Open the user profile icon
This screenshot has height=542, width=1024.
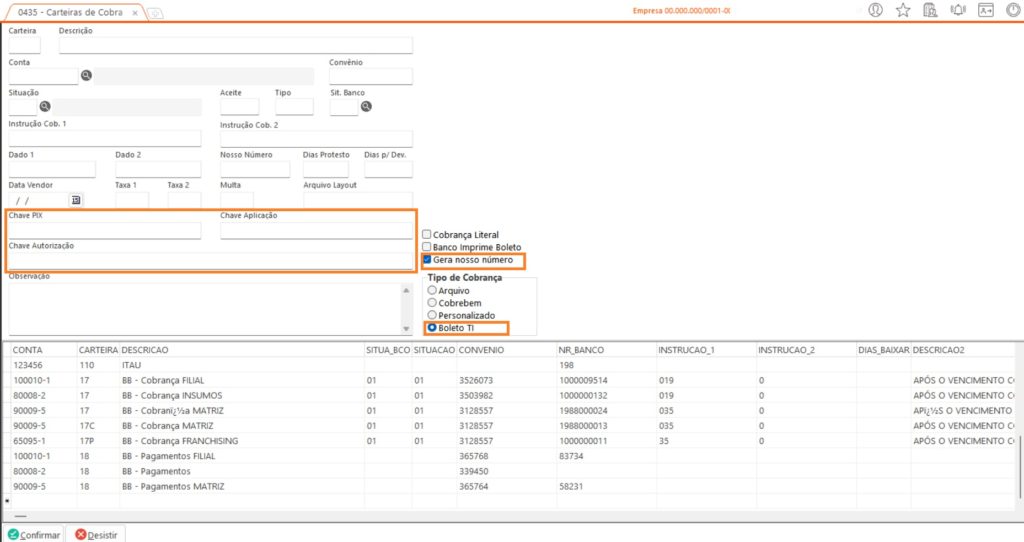coord(876,10)
